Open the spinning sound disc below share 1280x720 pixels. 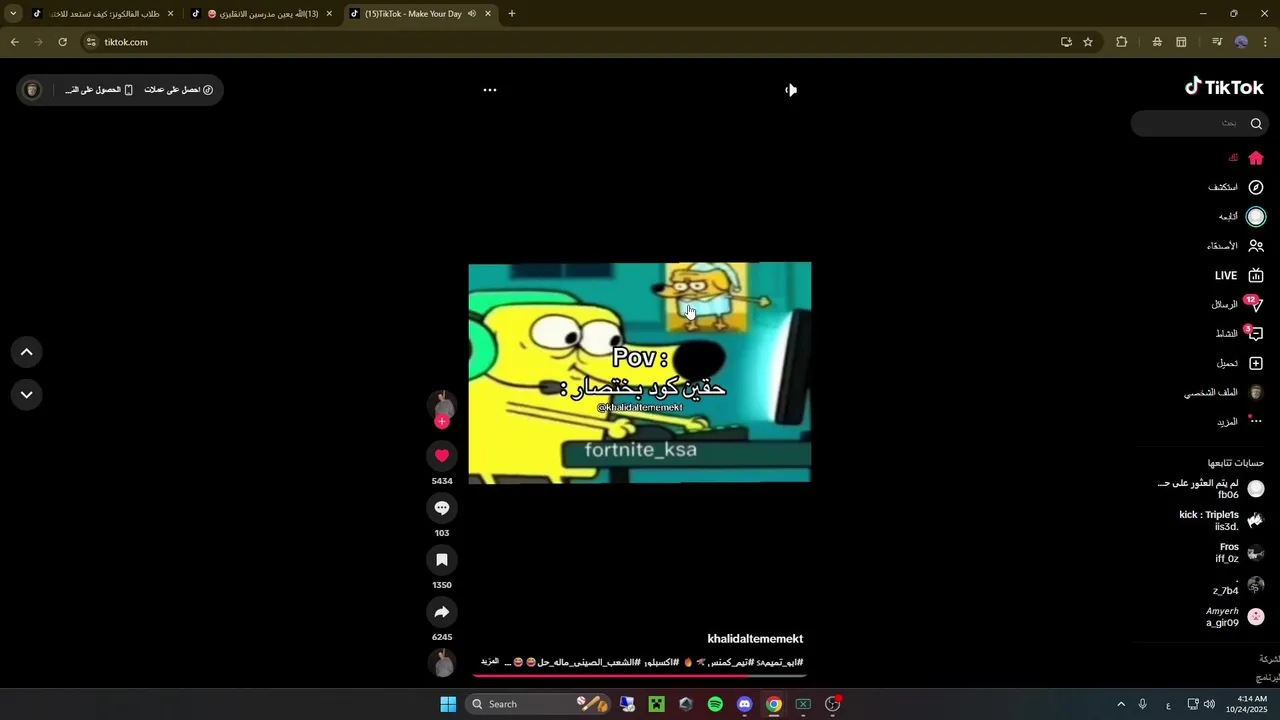coord(442,662)
